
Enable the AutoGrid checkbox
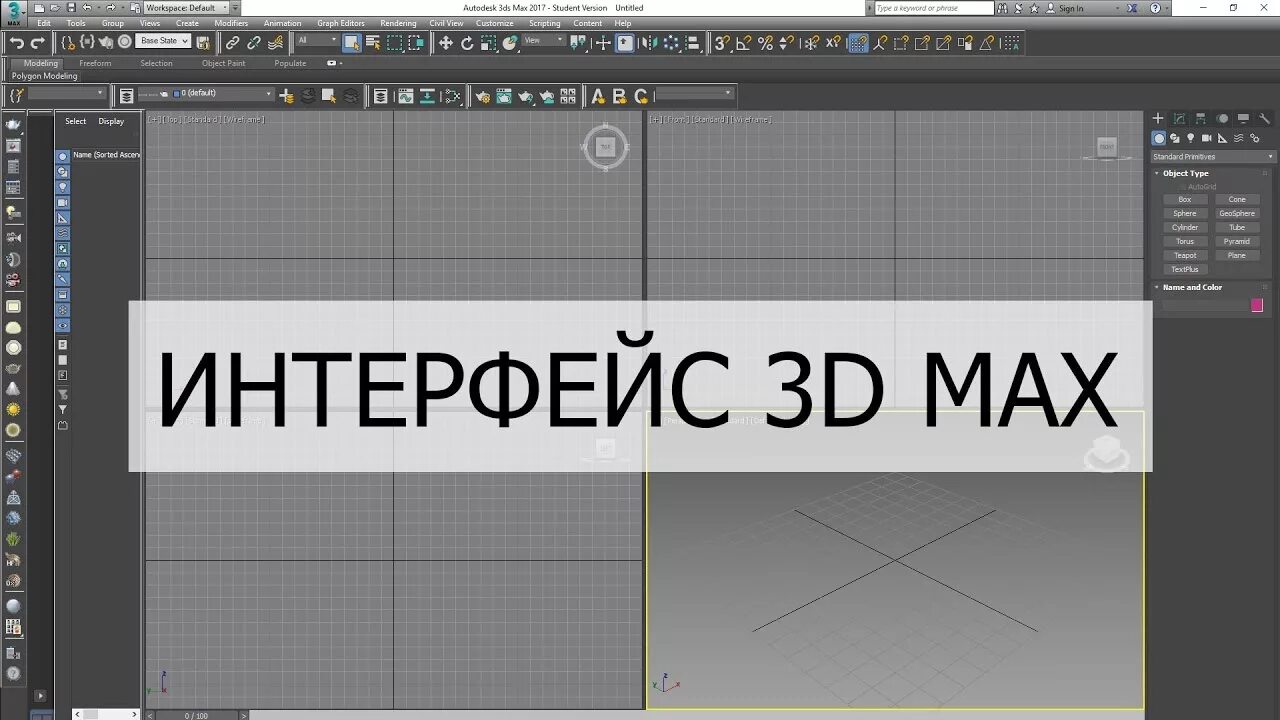1182,187
